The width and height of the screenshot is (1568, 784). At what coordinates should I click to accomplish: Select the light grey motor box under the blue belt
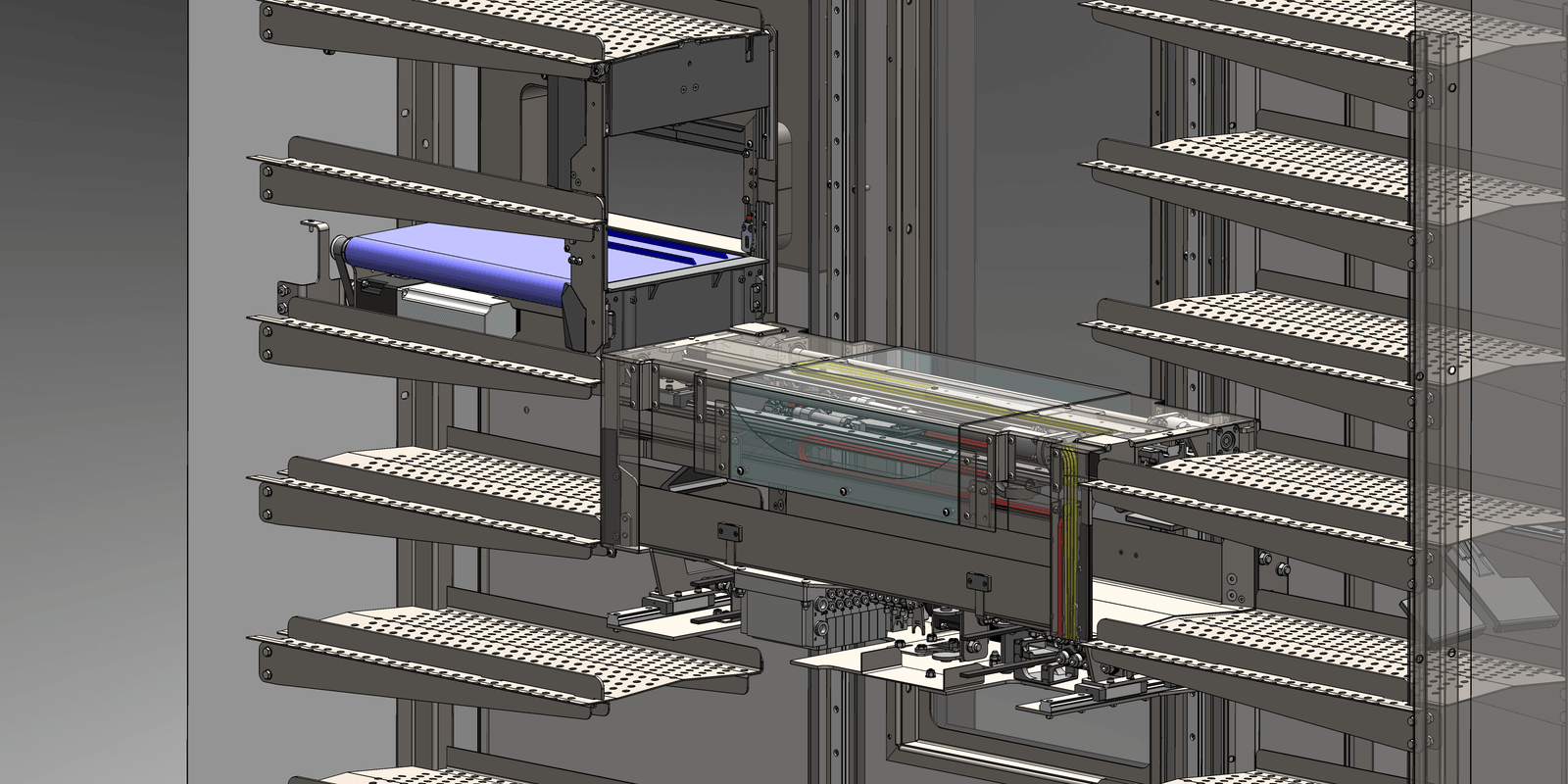point(458,313)
